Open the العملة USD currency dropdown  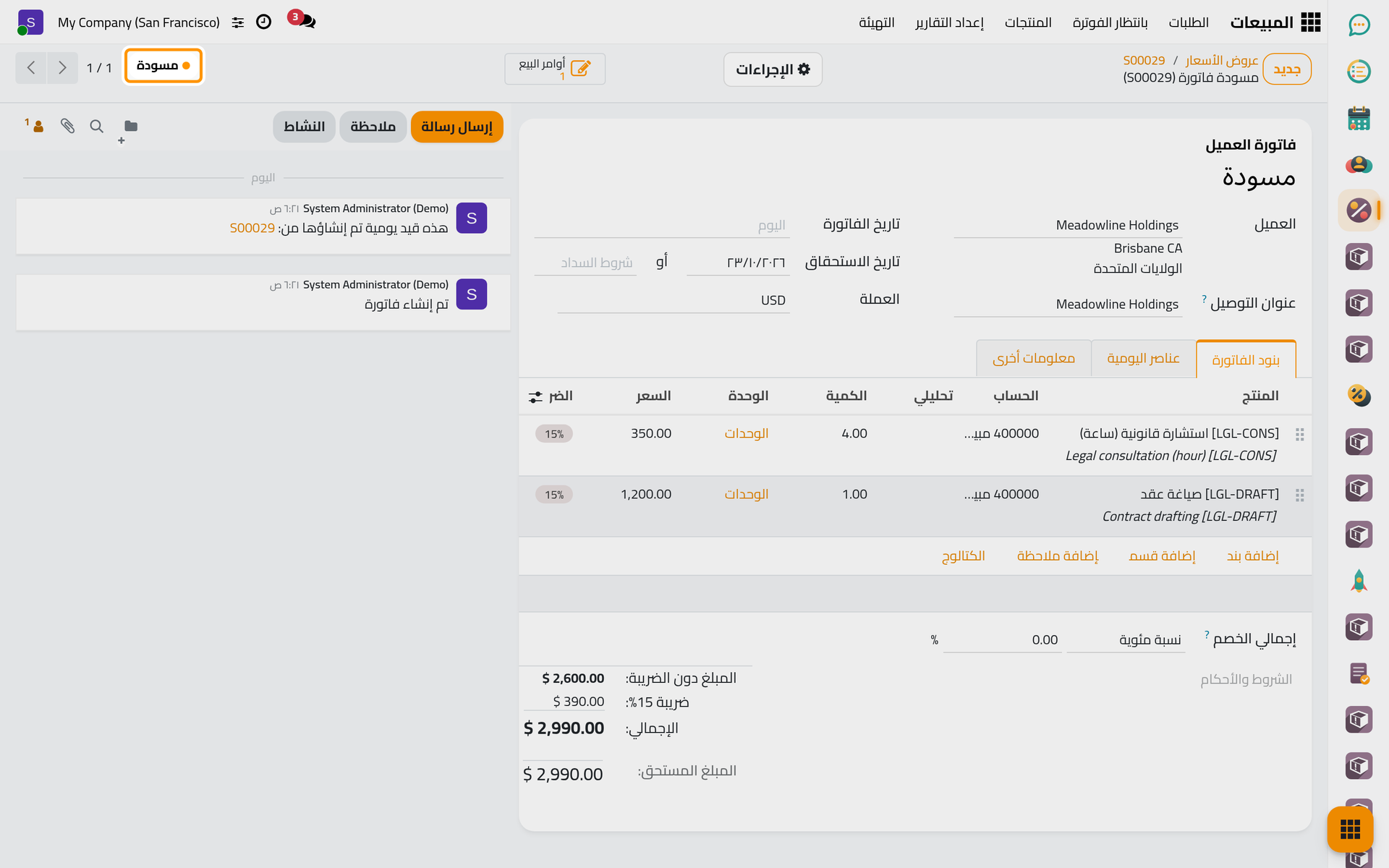pos(674,300)
